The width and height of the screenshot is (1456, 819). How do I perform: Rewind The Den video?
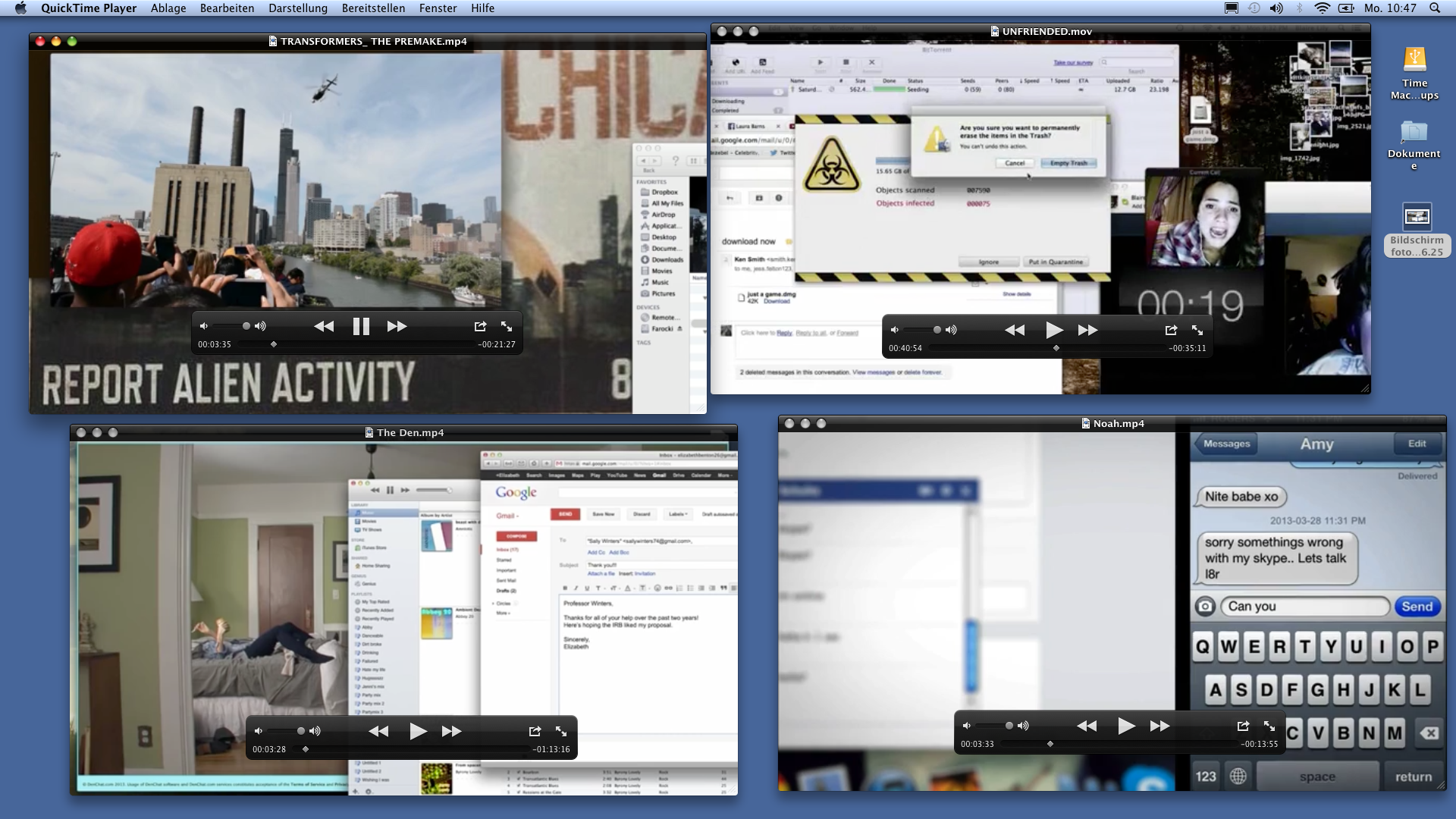378,731
